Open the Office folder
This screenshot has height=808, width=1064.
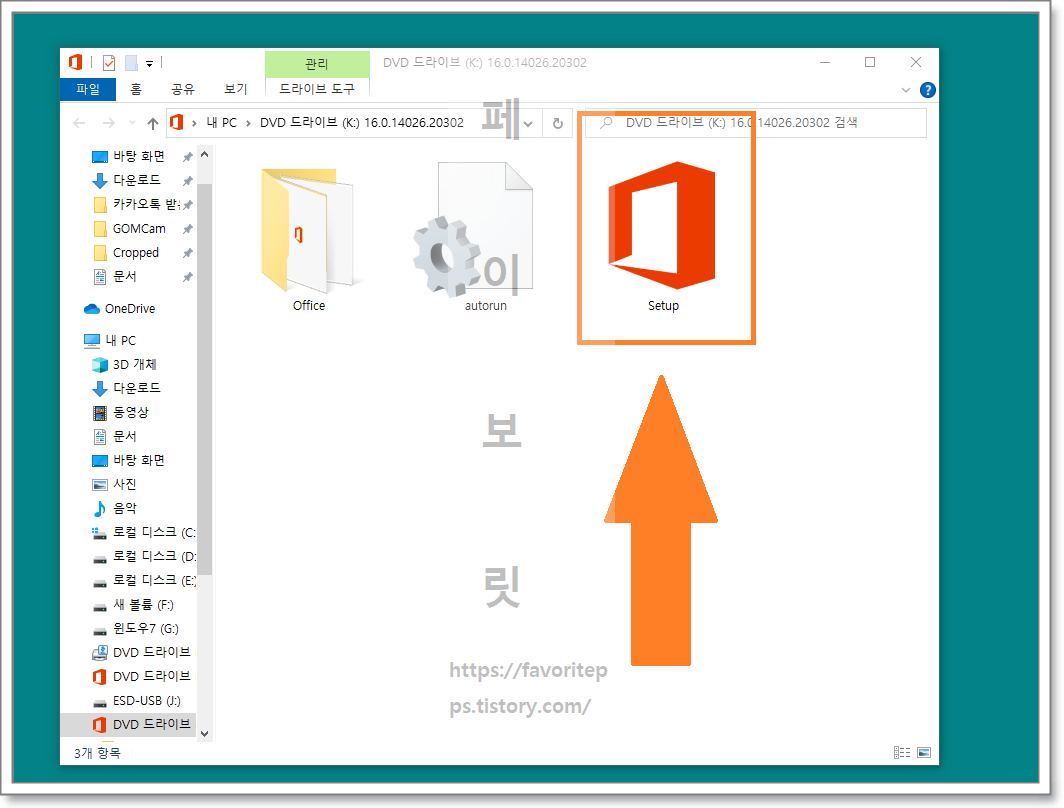pyautogui.click(x=309, y=239)
